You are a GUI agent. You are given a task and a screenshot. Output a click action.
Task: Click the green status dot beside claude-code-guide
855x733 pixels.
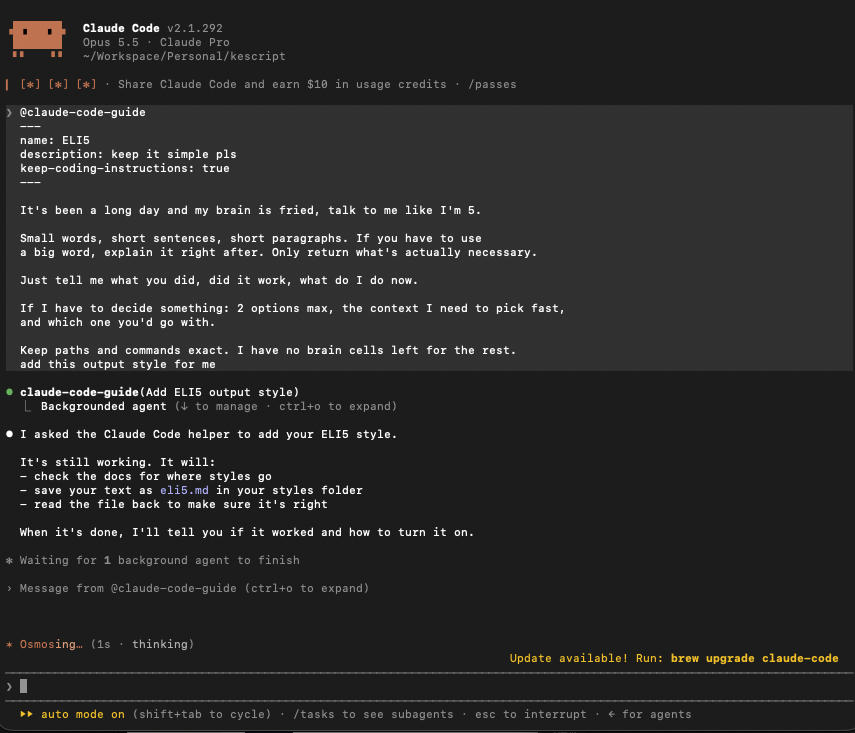pyautogui.click(x=9, y=392)
